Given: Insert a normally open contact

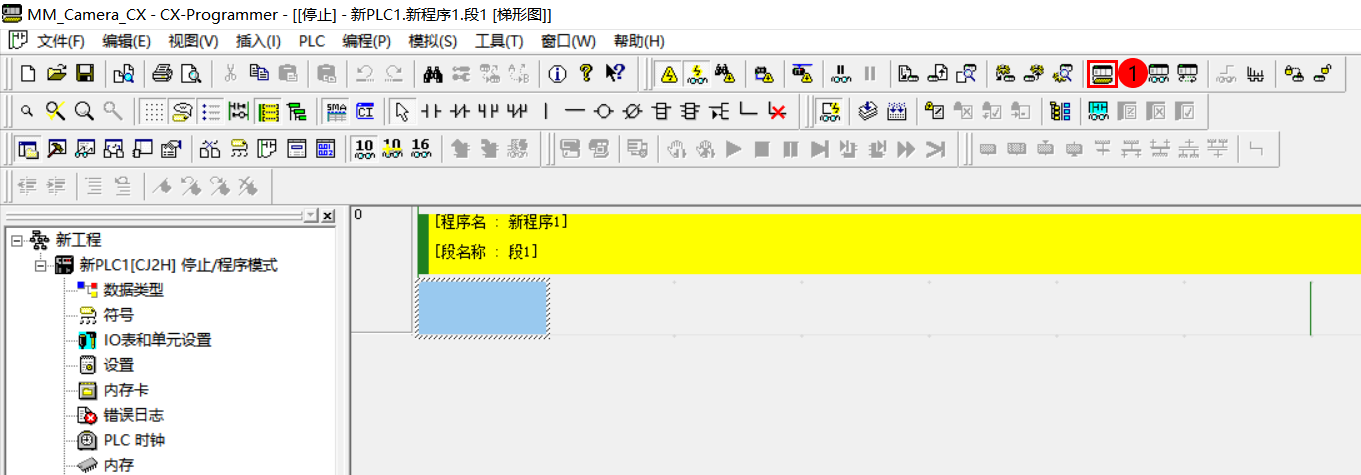Looking at the screenshot, I should coord(430,111).
